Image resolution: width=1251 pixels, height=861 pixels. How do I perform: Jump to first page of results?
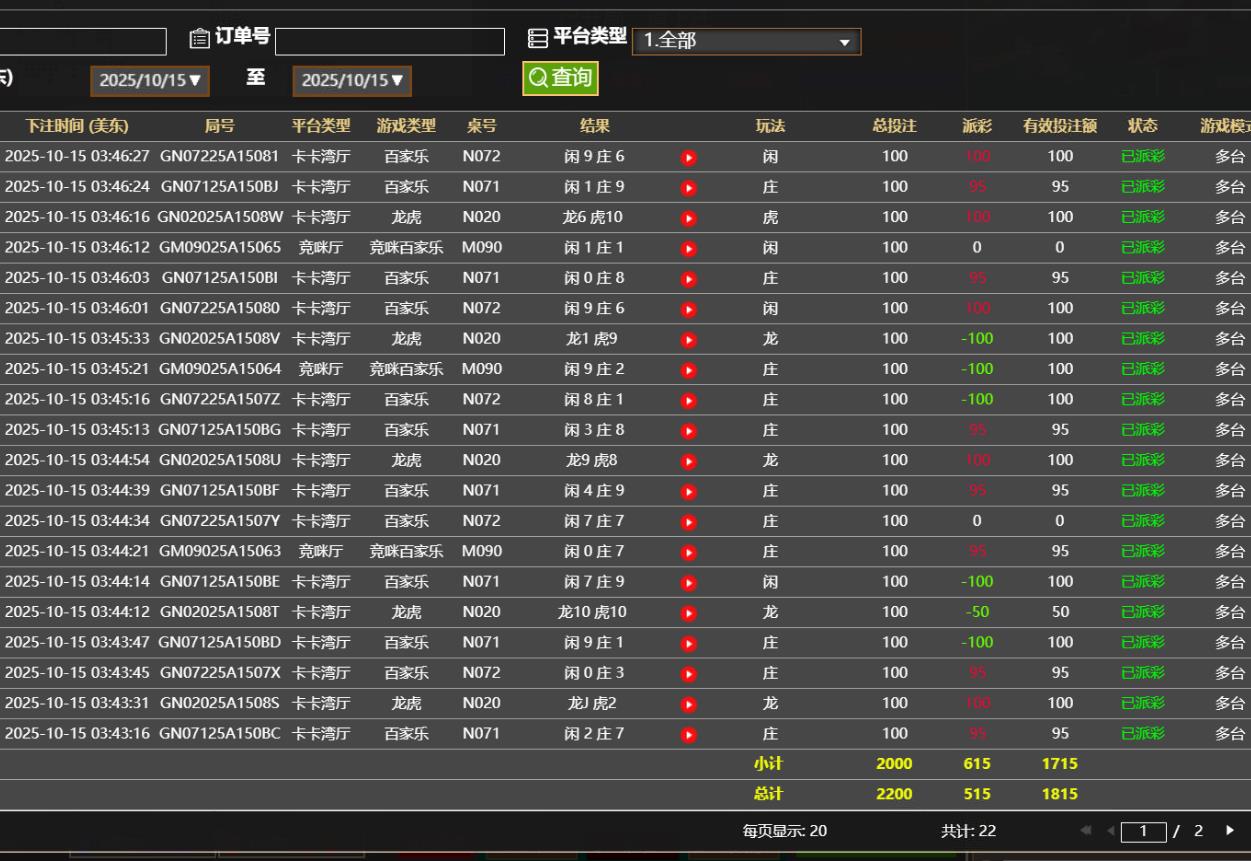(1086, 830)
